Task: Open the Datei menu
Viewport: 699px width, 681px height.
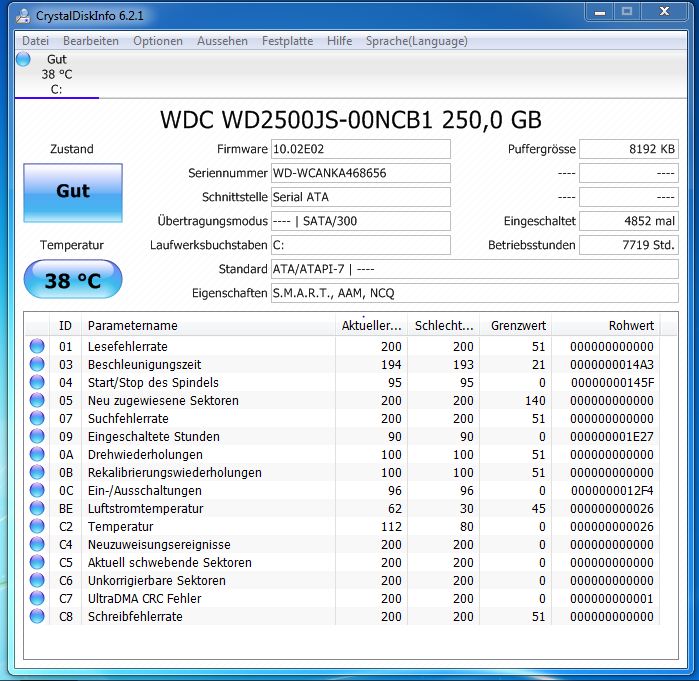Action: [35, 41]
